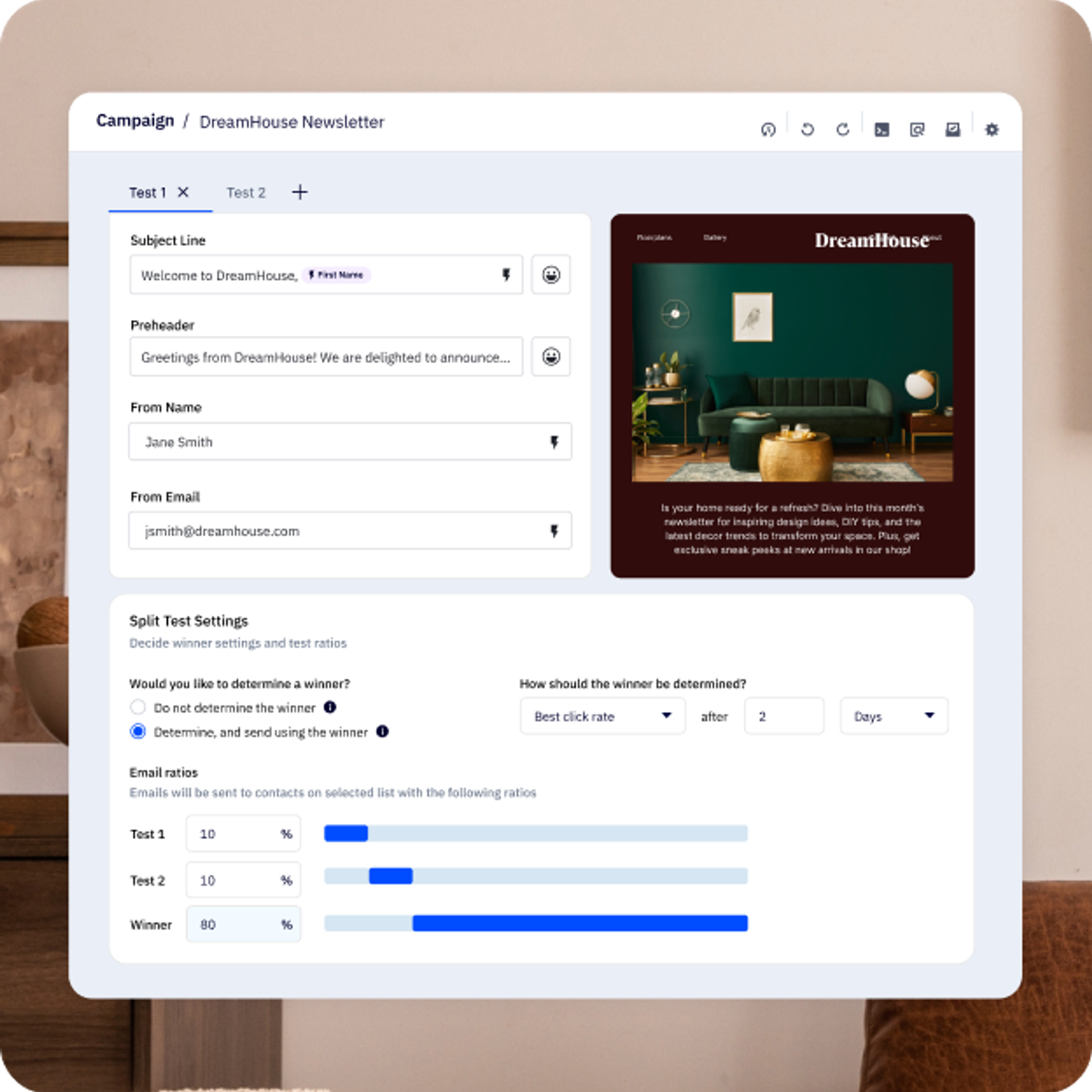
Task: Click info icon beside Do not determine winner
Action: tap(330, 707)
